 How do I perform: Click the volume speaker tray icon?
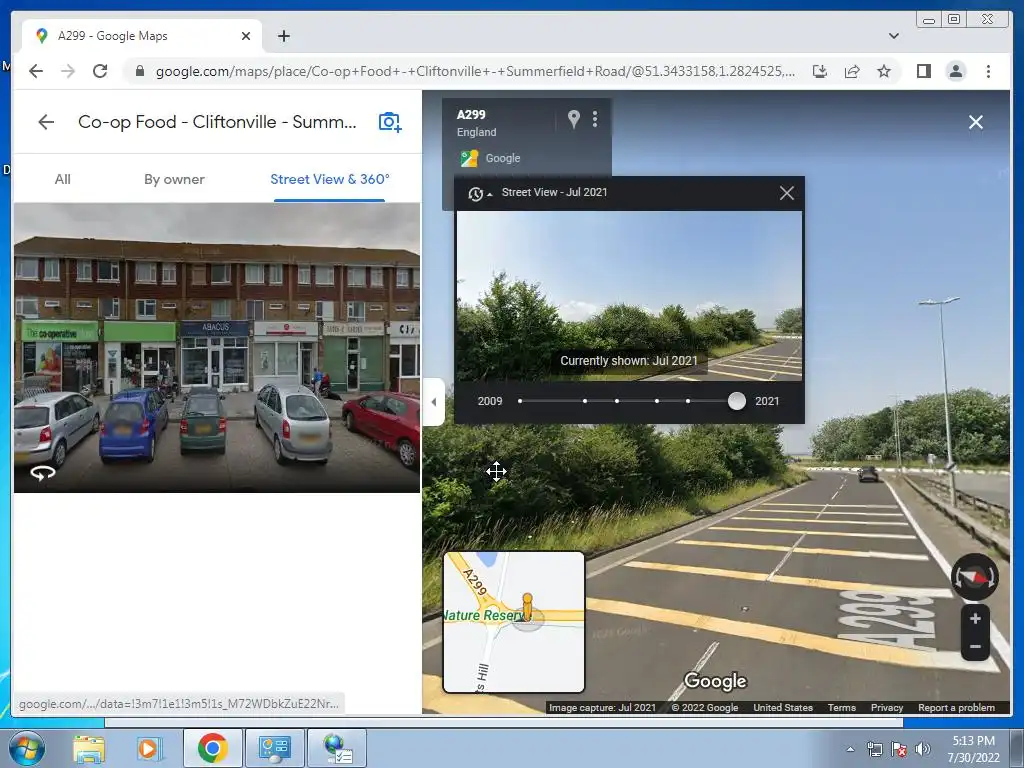click(x=922, y=749)
